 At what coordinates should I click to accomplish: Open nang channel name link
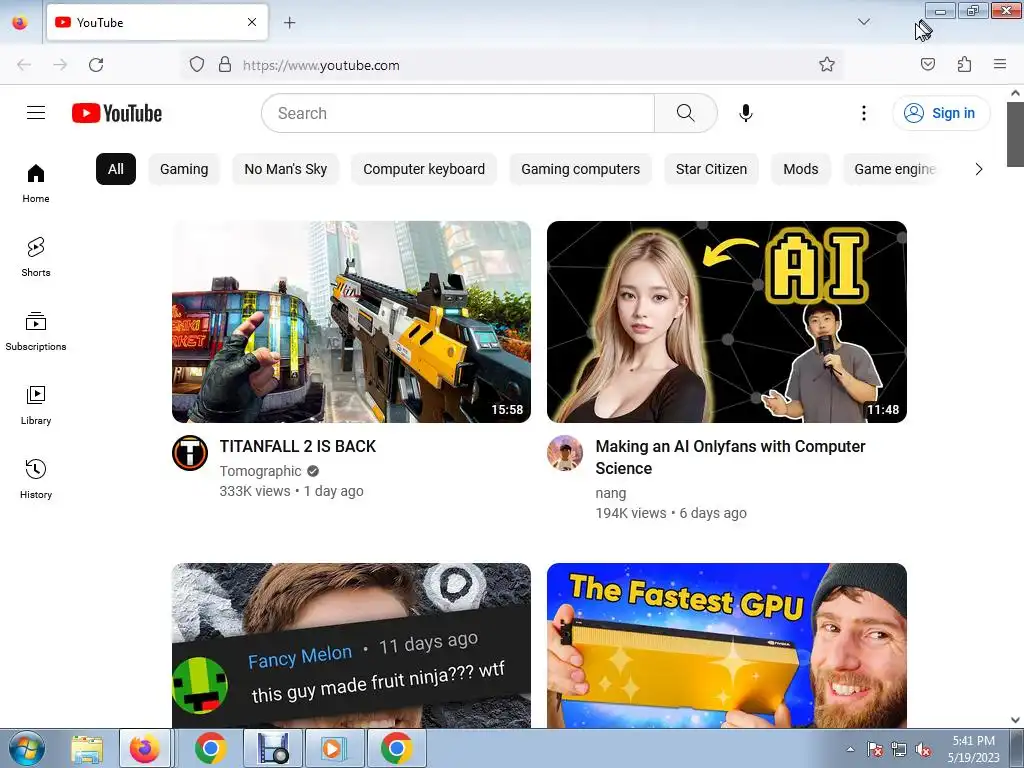[611, 493]
